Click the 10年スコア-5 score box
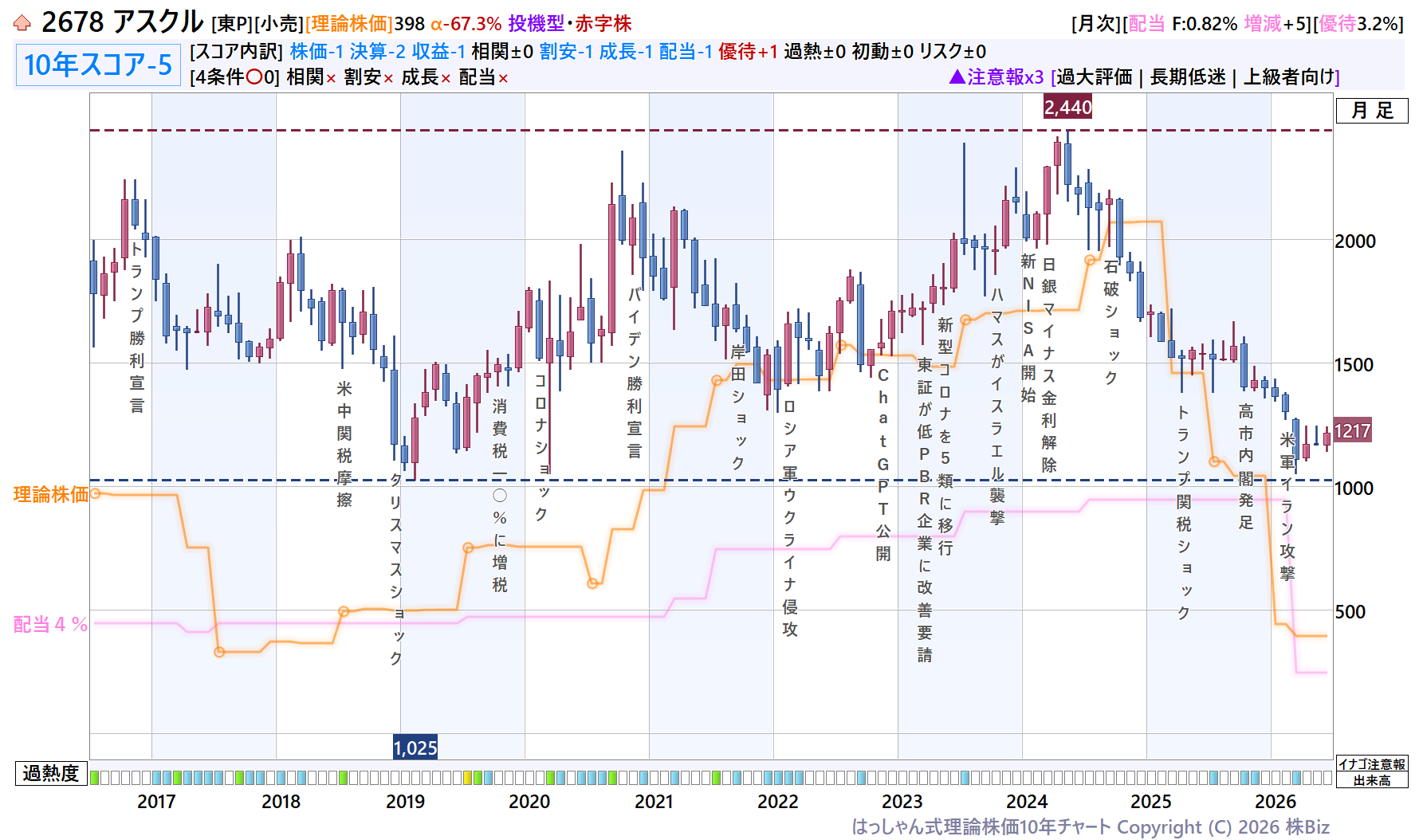Image resolution: width=1419 pixels, height=840 pixels. (98, 65)
